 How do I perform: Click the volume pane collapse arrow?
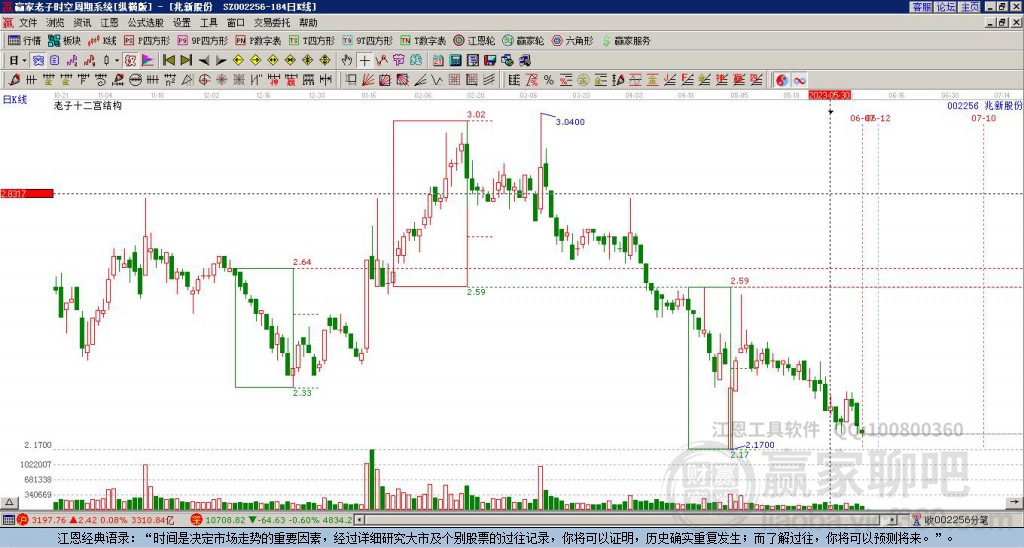pos(9,502)
